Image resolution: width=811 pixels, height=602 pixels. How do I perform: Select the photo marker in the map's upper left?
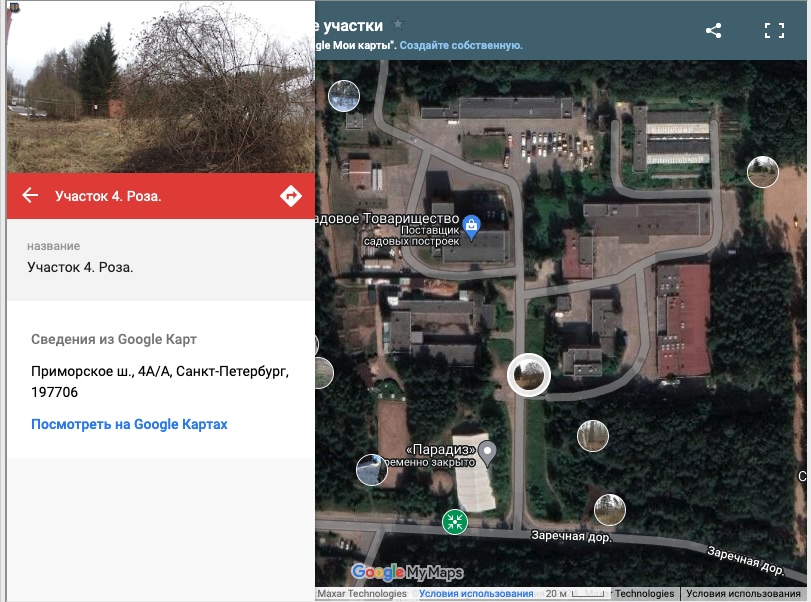(344, 96)
